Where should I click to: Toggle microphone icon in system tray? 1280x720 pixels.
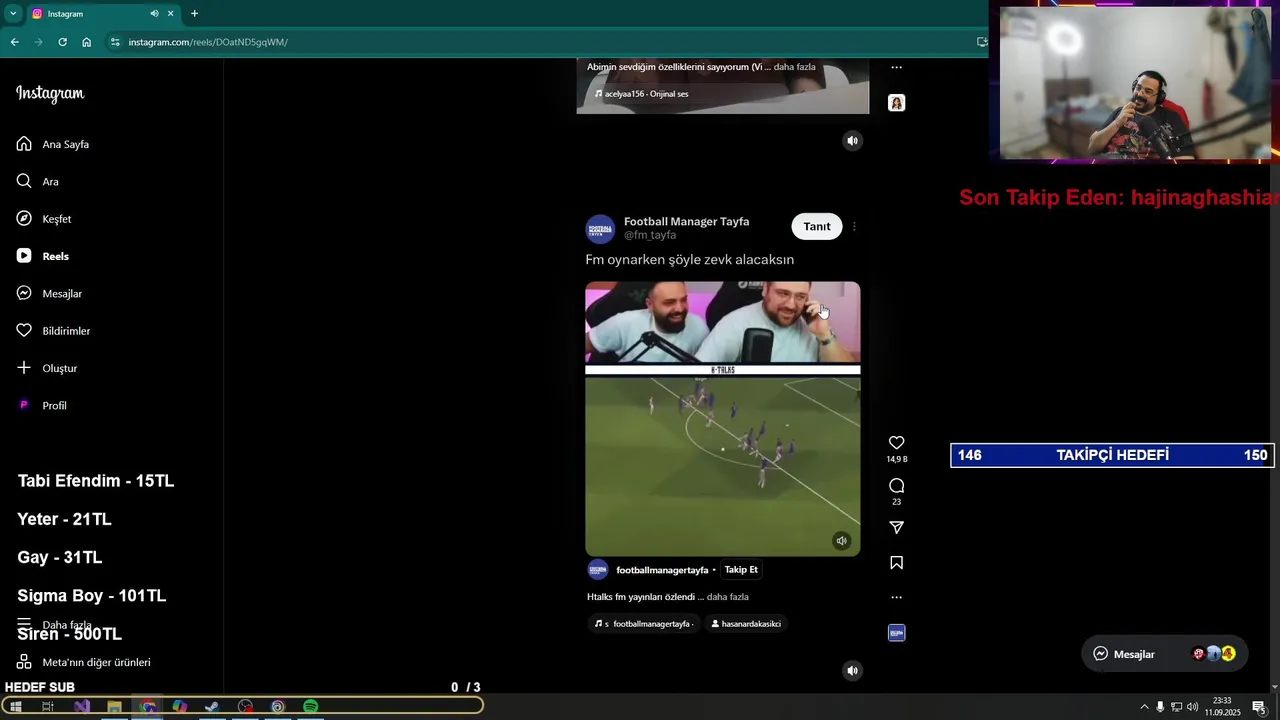point(1160,707)
